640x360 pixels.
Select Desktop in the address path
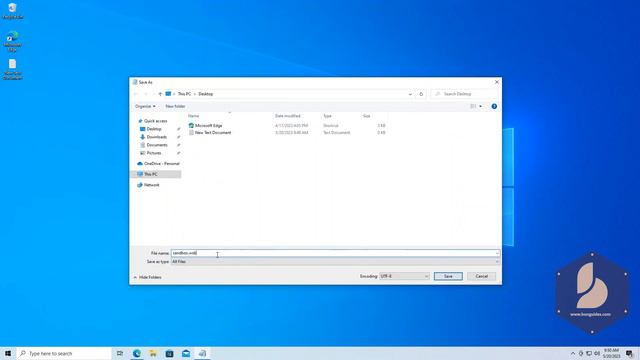point(205,94)
